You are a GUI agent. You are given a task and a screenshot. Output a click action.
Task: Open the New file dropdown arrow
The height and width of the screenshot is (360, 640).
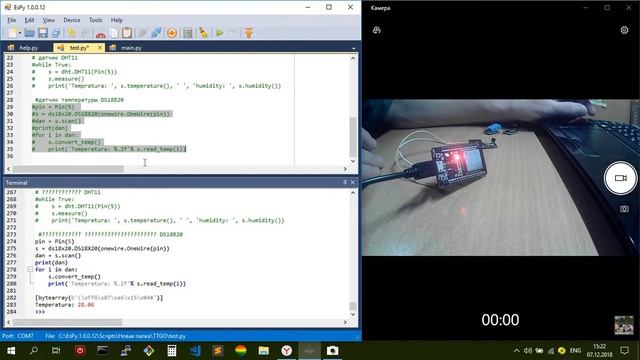point(20,33)
